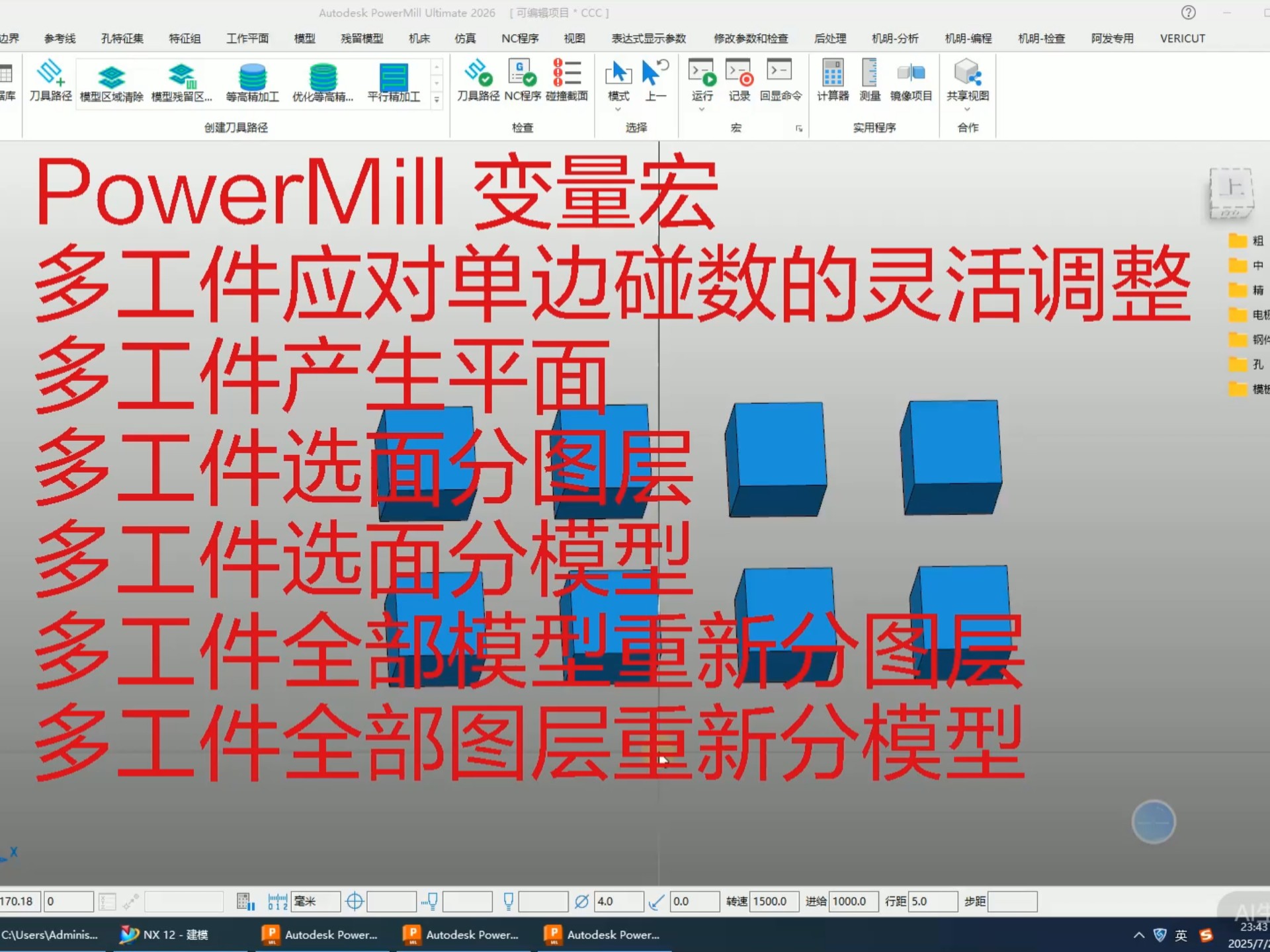Click the tolerance ruler icon in status bar

point(278,902)
